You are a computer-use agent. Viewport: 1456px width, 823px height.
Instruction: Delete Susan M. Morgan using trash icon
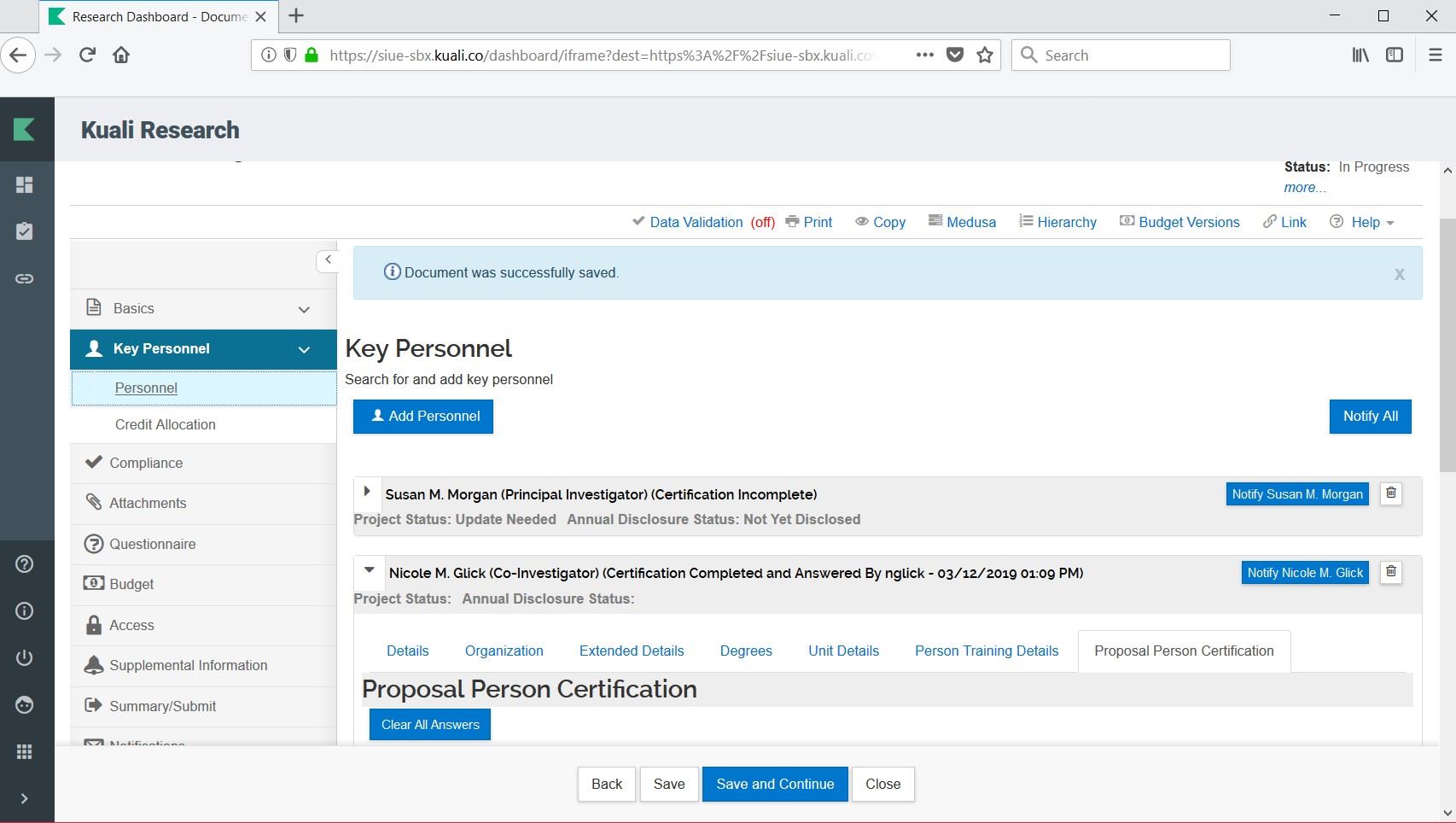tap(1390, 493)
